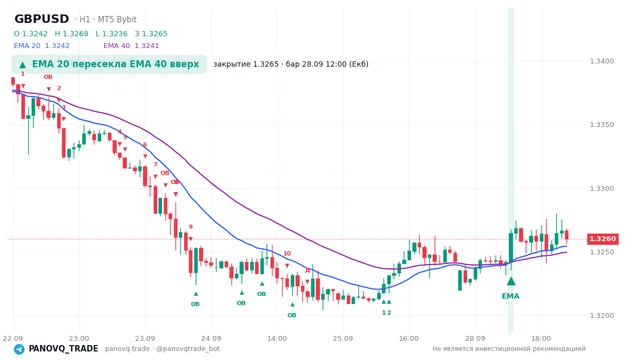Image resolution: width=640 pixels, height=360 pixels.
Task: Click the 25.09 date axis label
Action: click(343, 338)
